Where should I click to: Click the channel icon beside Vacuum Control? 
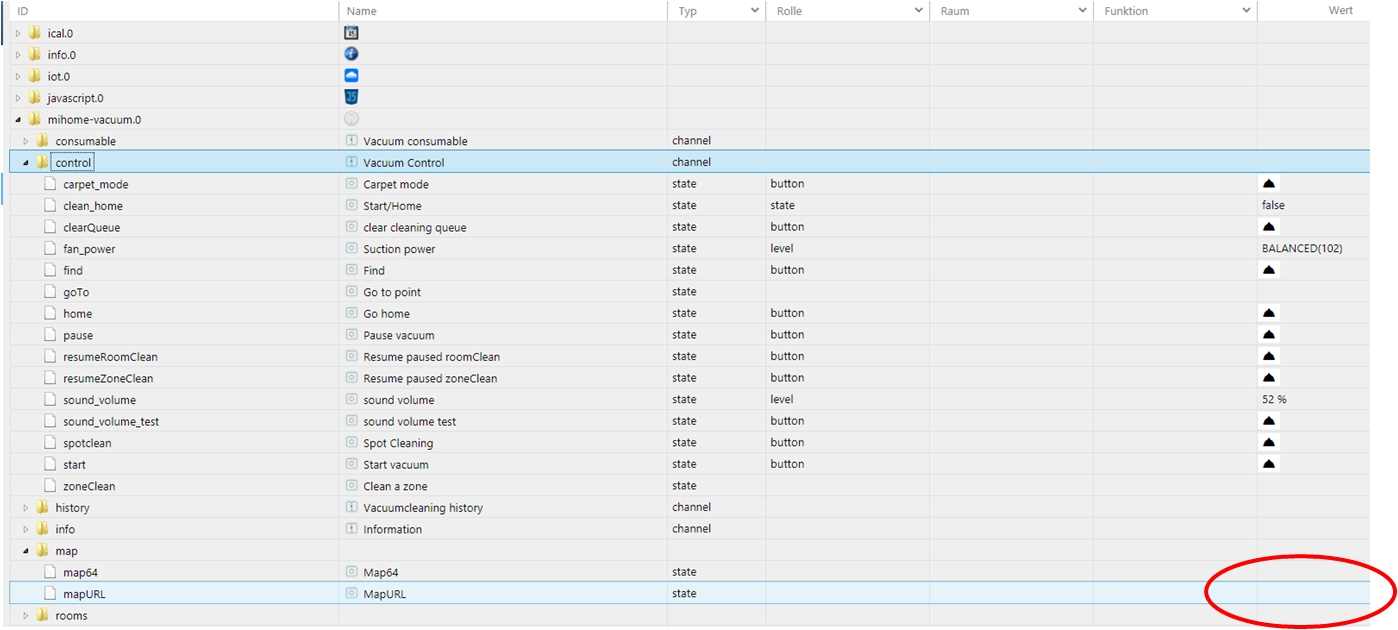click(351, 162)
